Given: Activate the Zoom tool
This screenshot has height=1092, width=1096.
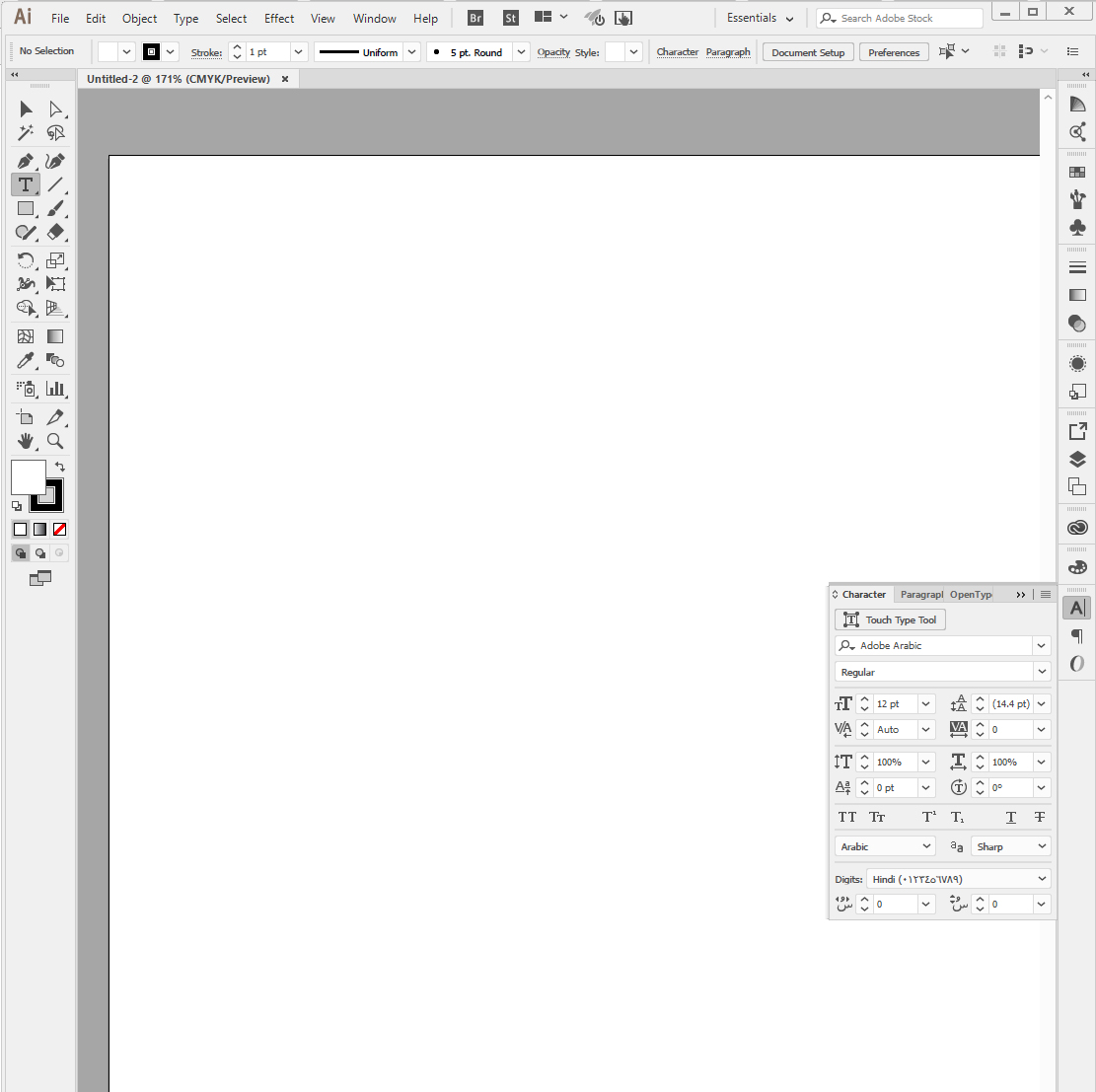Looking at the screenshot, I should pos(55,441).
